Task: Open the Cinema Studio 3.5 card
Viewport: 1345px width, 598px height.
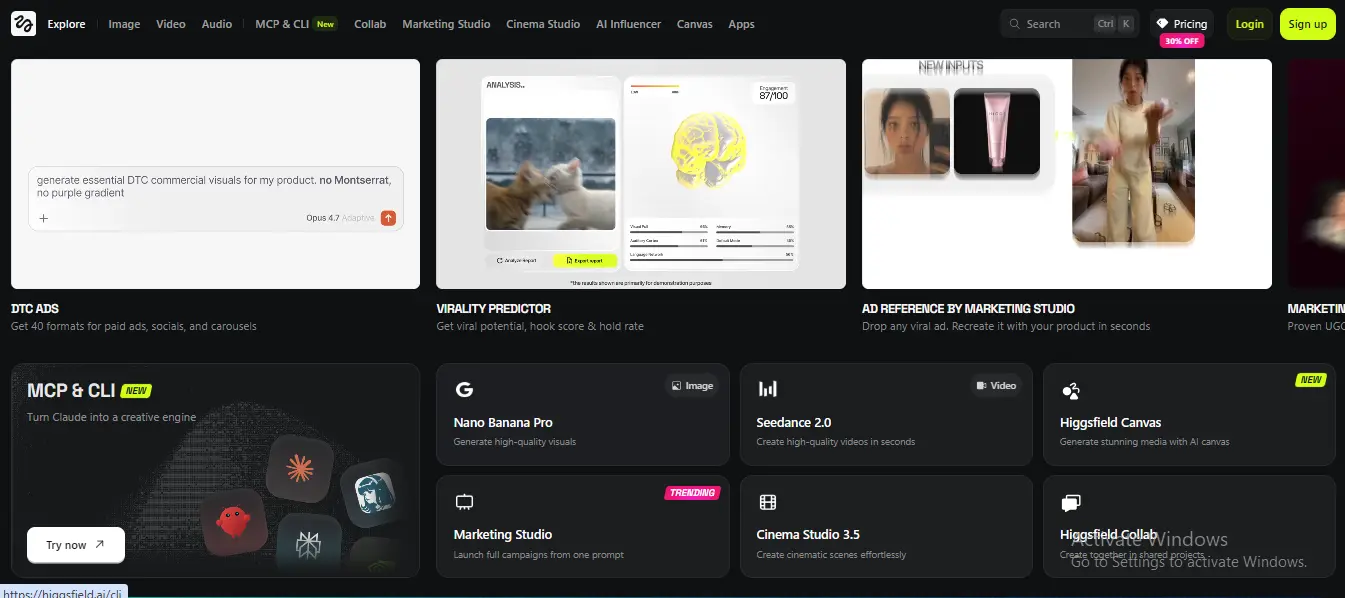Action: (886, 527)
